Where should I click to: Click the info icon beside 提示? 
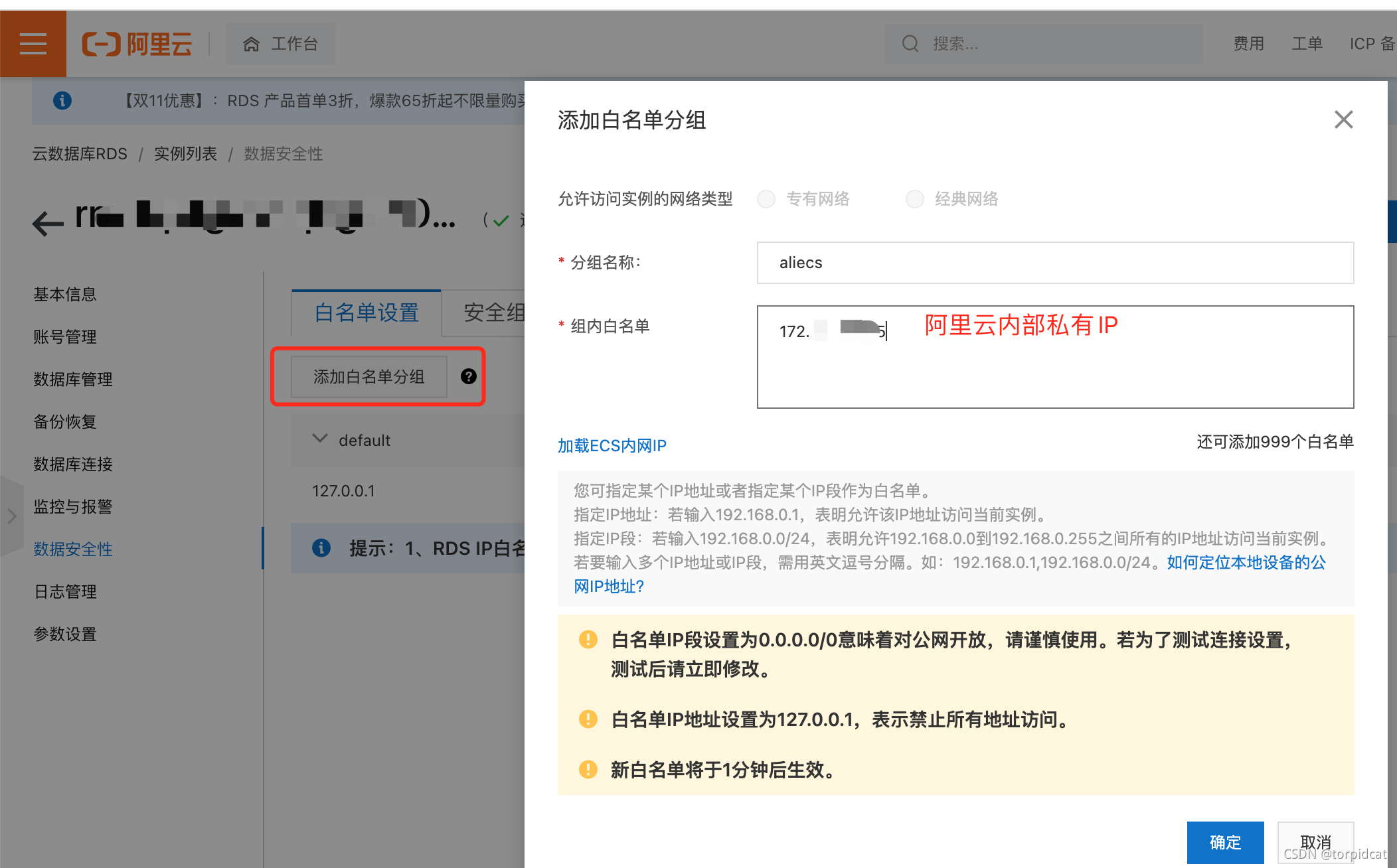point(321,547)
